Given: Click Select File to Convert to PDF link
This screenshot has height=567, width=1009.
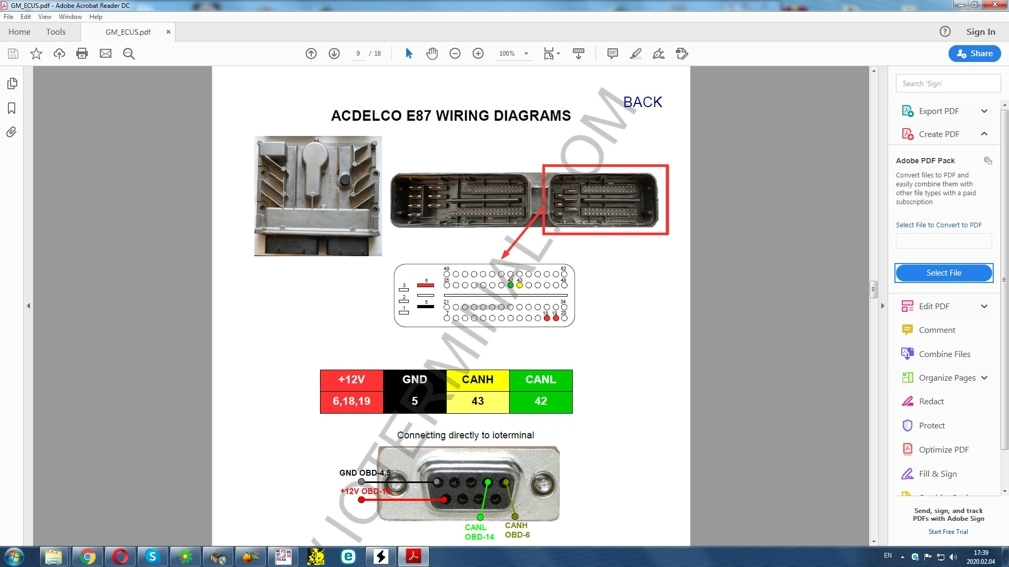Looking at the screenshot, I should [938, 225].
